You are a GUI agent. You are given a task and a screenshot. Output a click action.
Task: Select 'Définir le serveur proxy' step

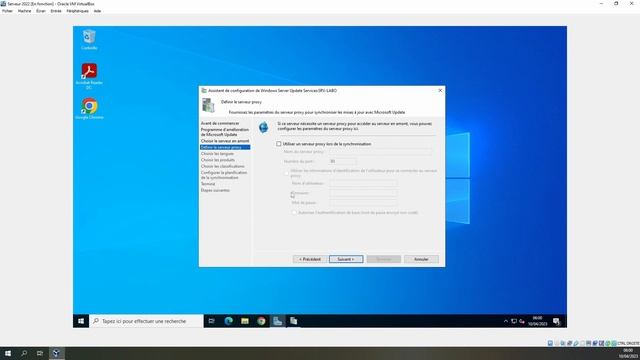tap(225, 147)
